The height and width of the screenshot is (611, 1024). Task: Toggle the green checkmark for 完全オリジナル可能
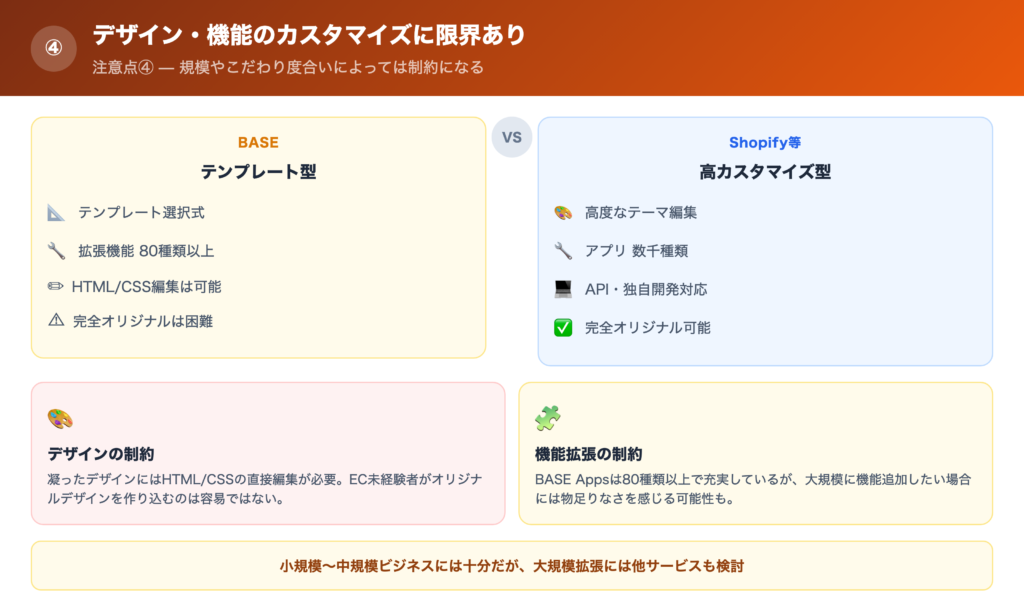tap(565, 327)
